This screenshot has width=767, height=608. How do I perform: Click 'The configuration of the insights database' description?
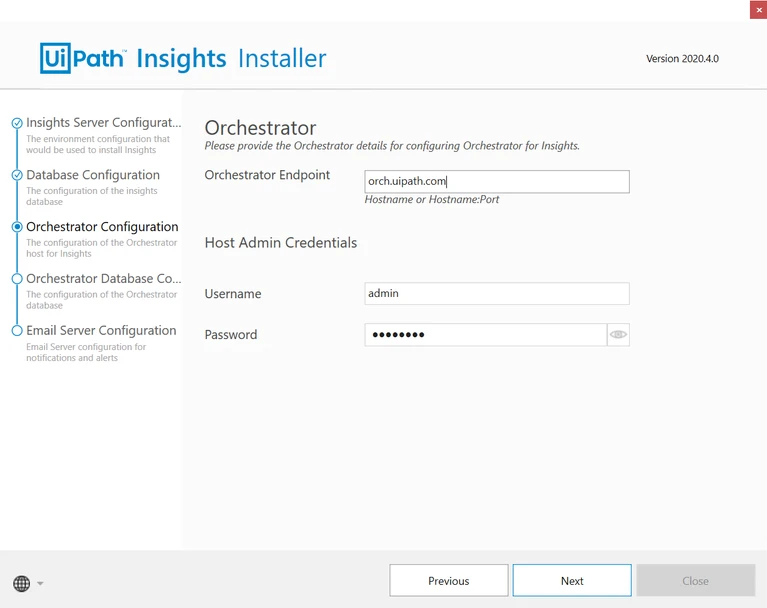(92, 196)
